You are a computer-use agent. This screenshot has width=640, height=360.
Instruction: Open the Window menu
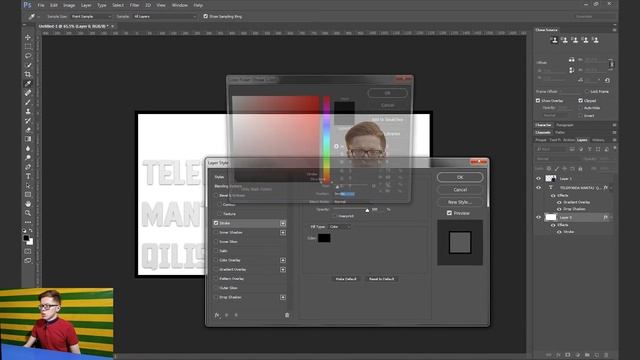180,5
